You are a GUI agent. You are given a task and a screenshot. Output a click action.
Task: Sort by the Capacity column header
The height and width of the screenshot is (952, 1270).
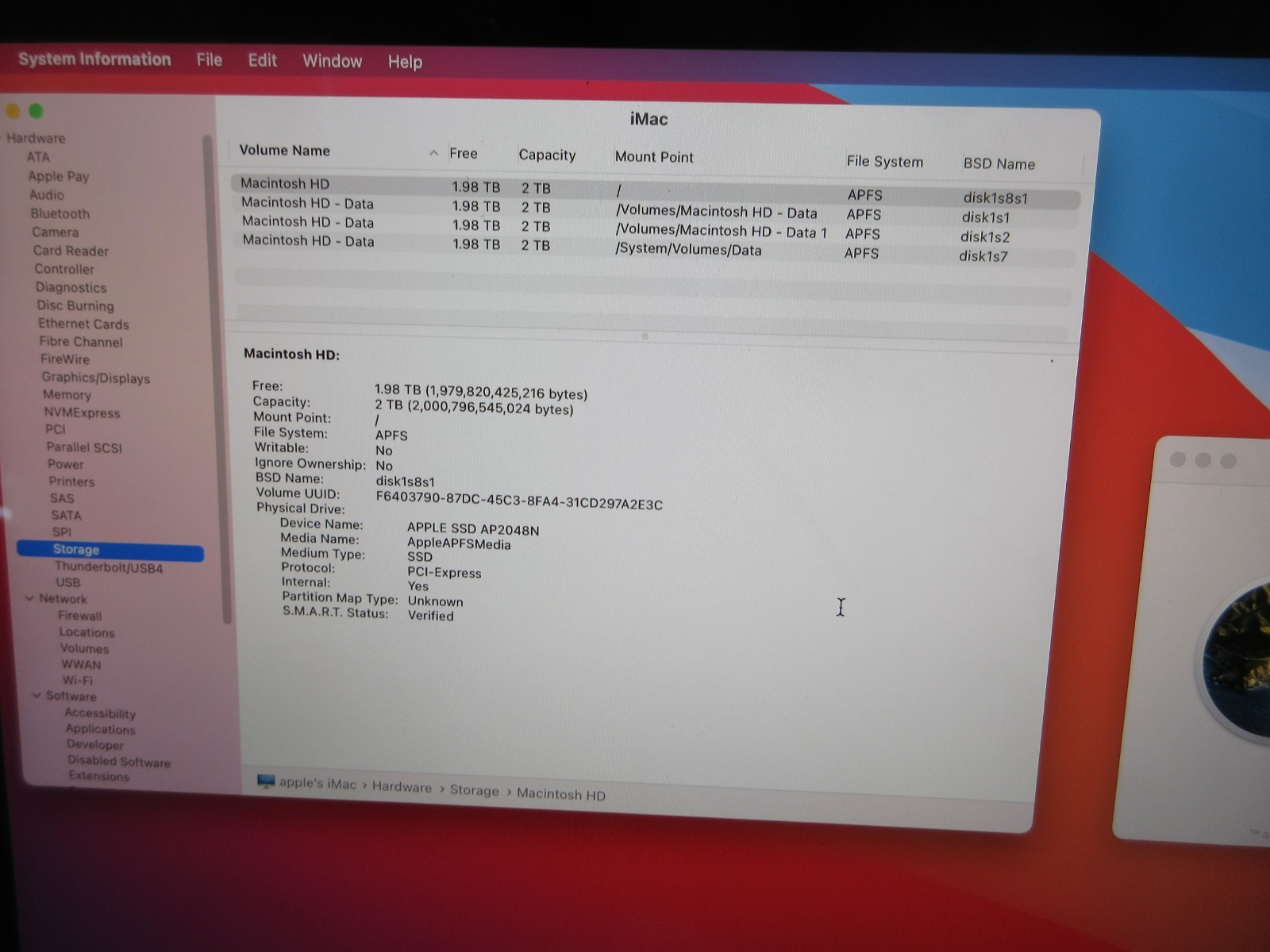pyautogui.click(x=547, y=155)
